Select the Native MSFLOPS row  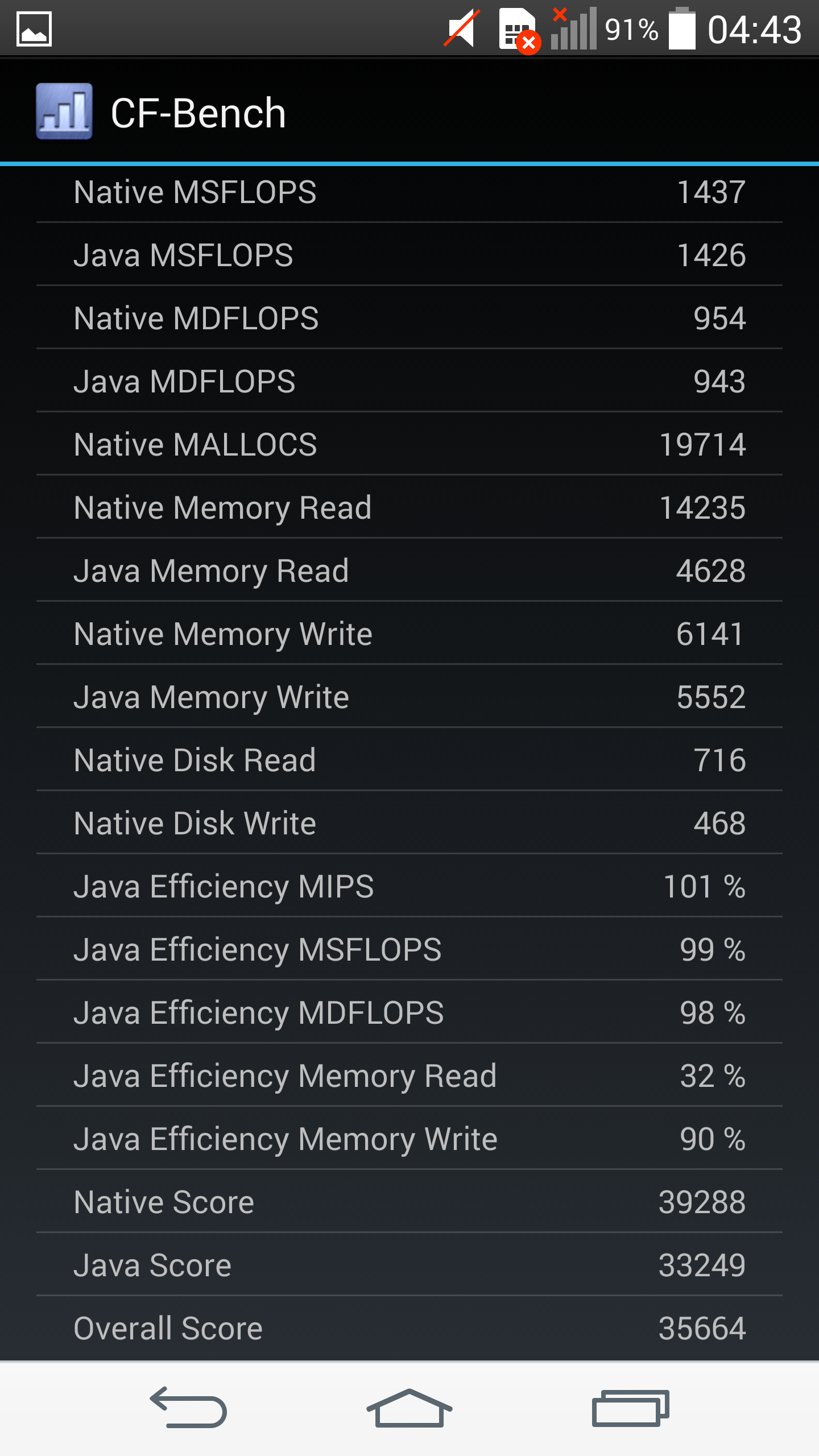(409, 192)
